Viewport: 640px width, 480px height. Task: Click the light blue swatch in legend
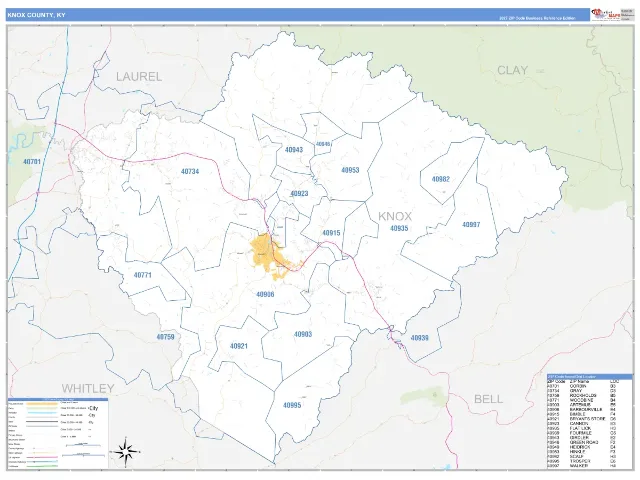click(42, 413)
